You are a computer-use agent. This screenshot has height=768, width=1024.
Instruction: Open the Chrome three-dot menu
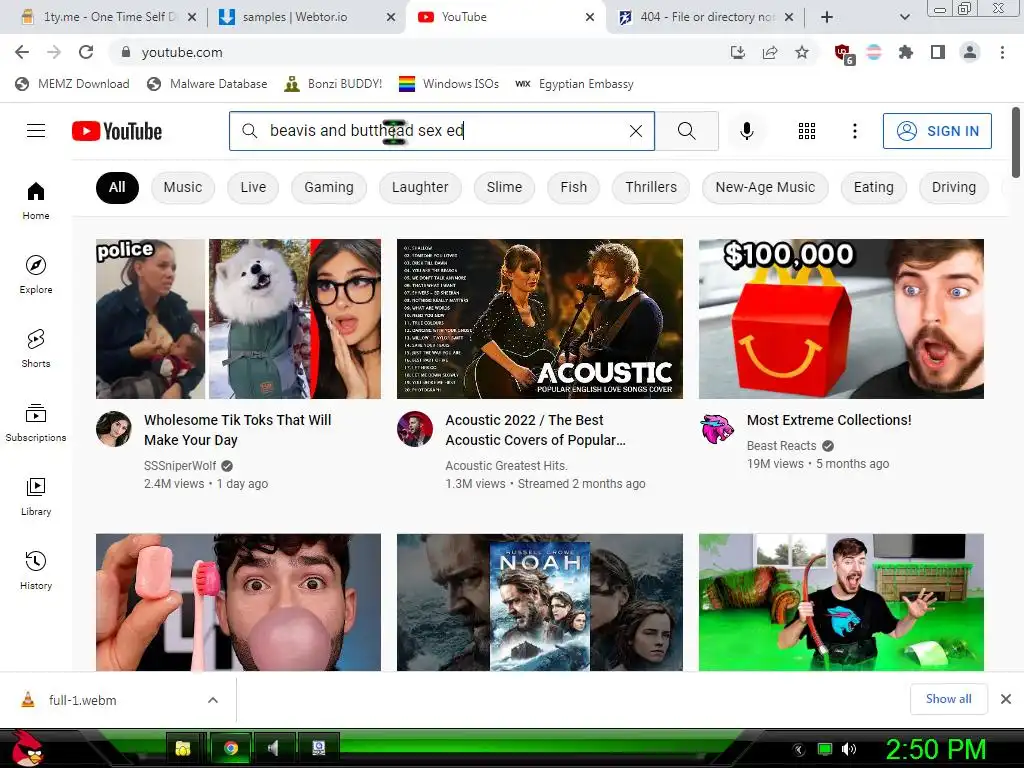pyautogui.click(x=1002, y=52)
